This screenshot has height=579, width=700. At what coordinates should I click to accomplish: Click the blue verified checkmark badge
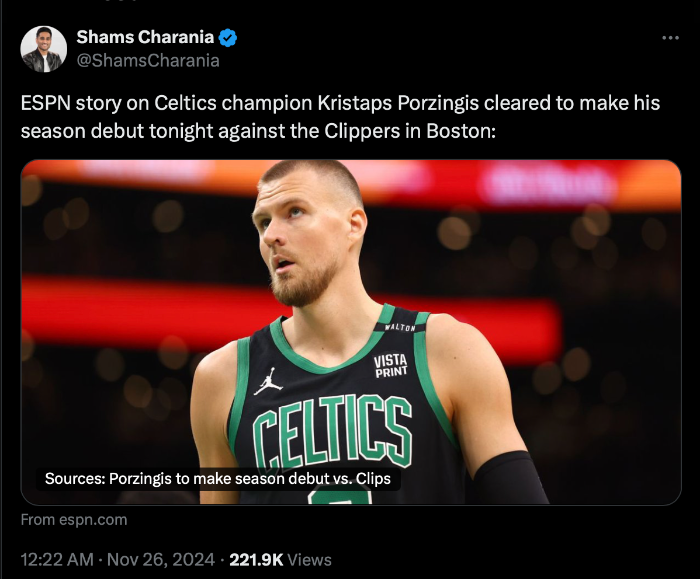click(x=228, y=38)
